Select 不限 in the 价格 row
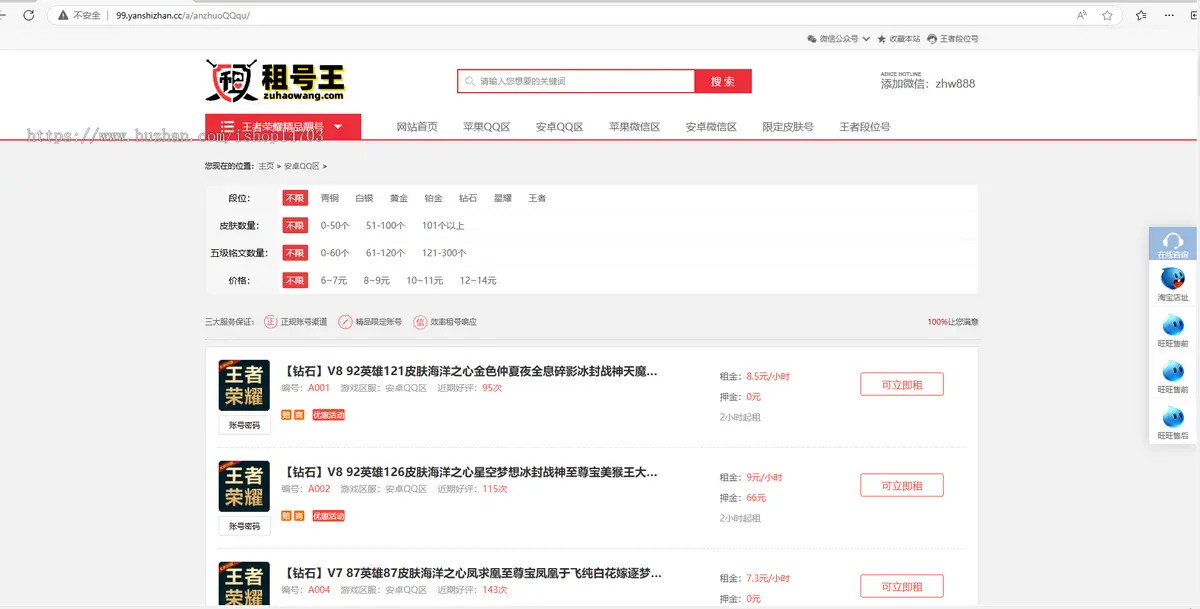The height and width of the screenshot is (609, 1200). point(295,280)
